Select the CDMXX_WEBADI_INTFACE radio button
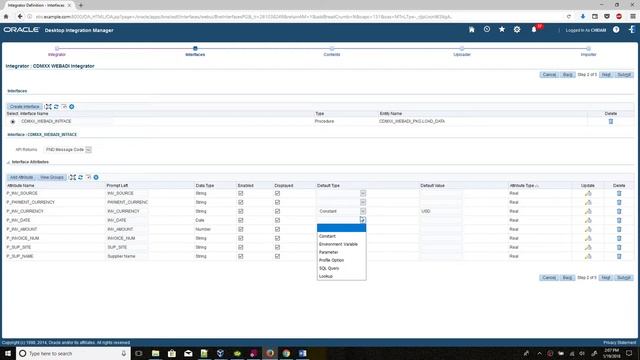This screenshot has height=360, width=640. [x=13, y=122]
